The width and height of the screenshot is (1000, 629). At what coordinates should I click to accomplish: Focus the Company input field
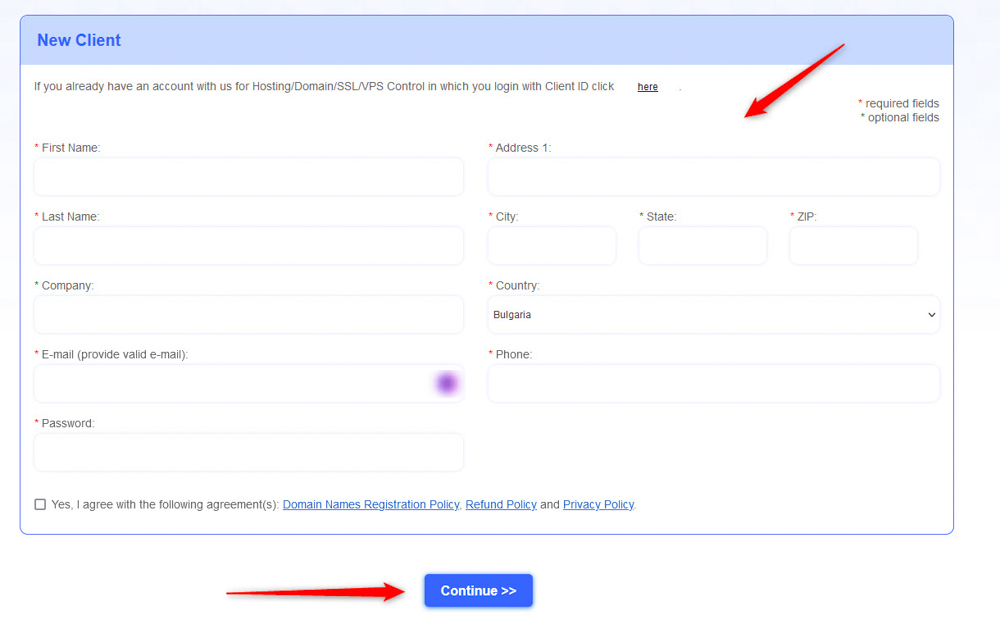(x=248, y=314)
